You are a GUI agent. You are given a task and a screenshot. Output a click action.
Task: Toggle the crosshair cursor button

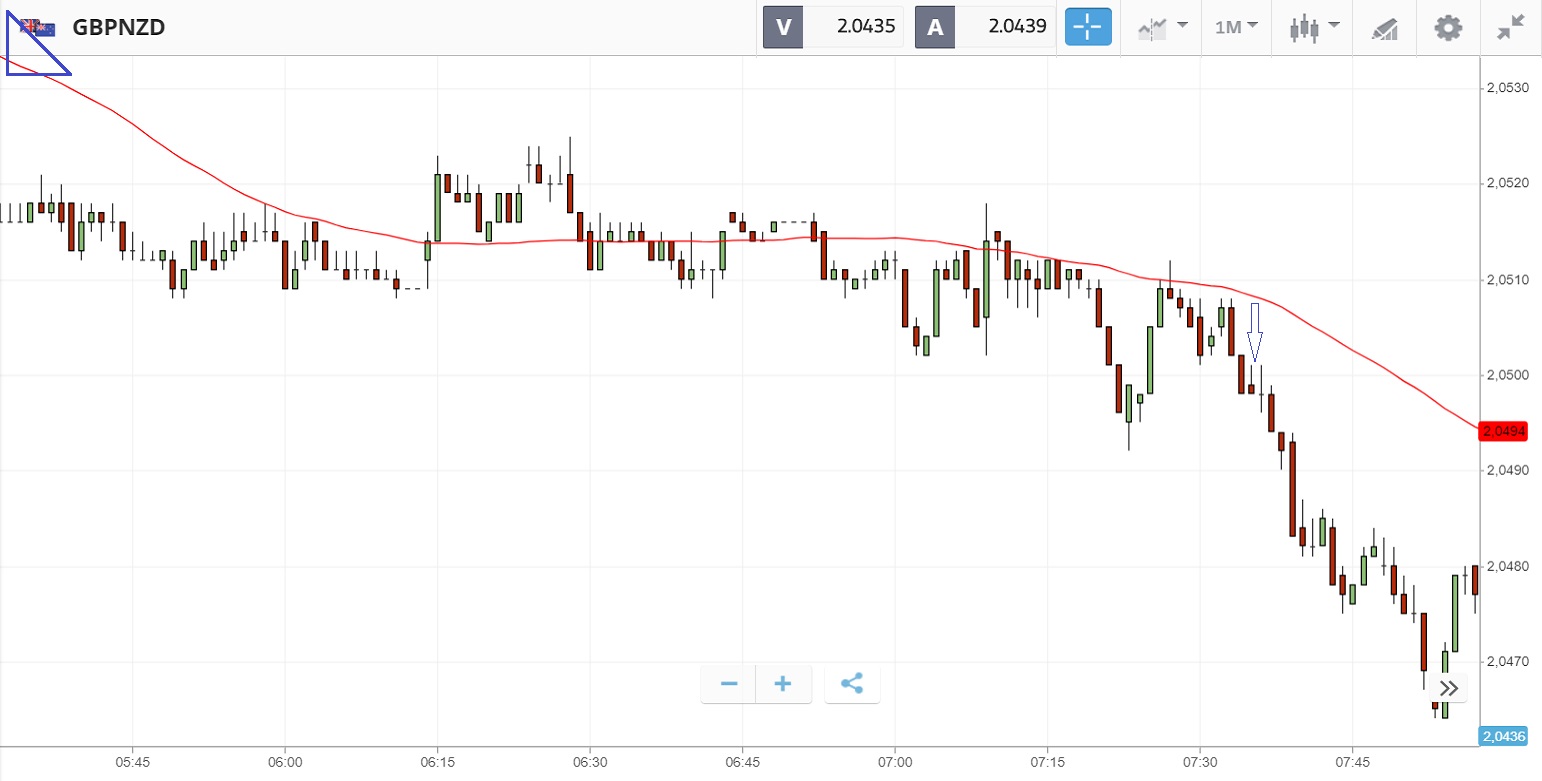[x=1089, y=27]
